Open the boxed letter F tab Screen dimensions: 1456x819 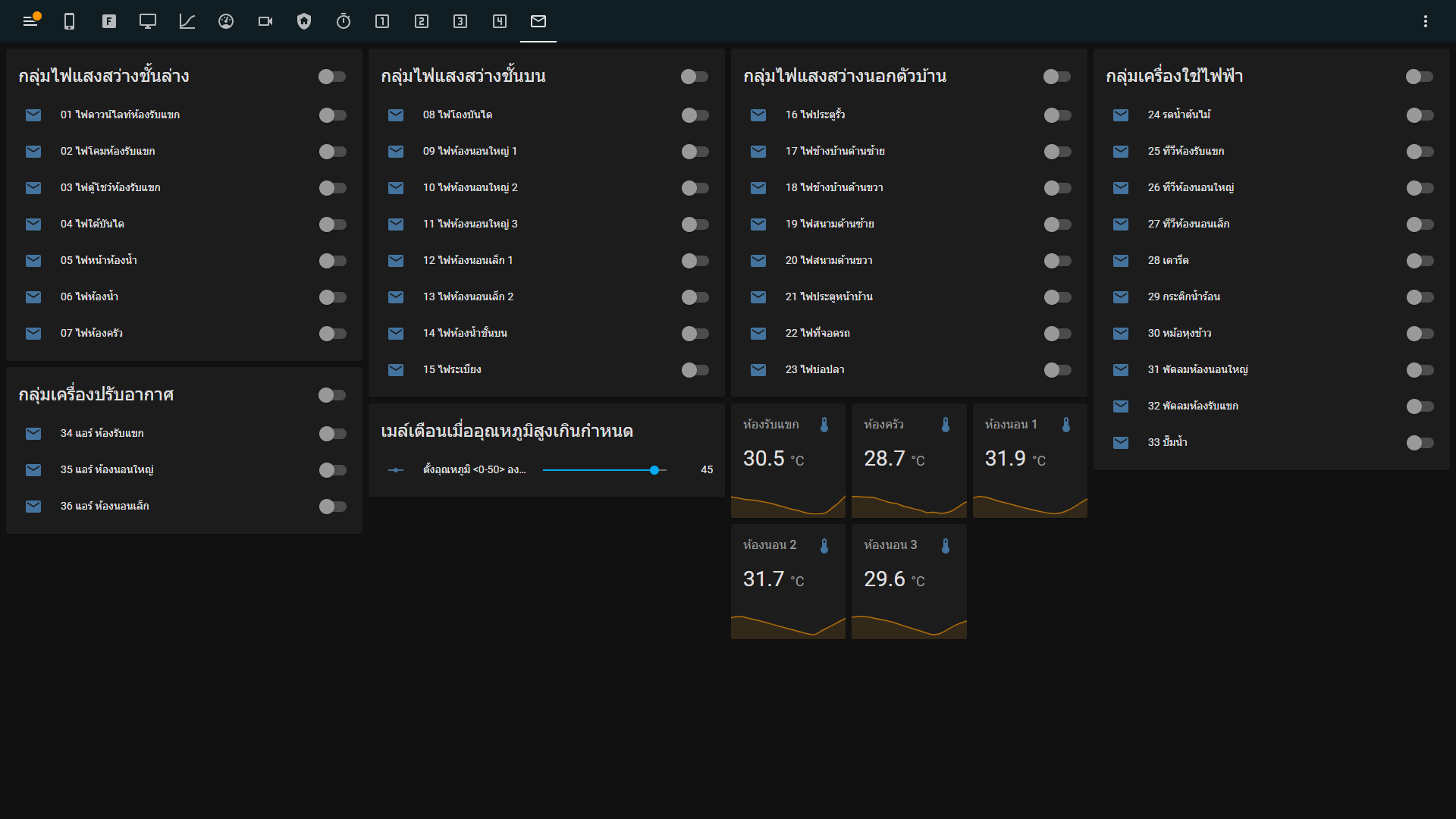[109, 21]
